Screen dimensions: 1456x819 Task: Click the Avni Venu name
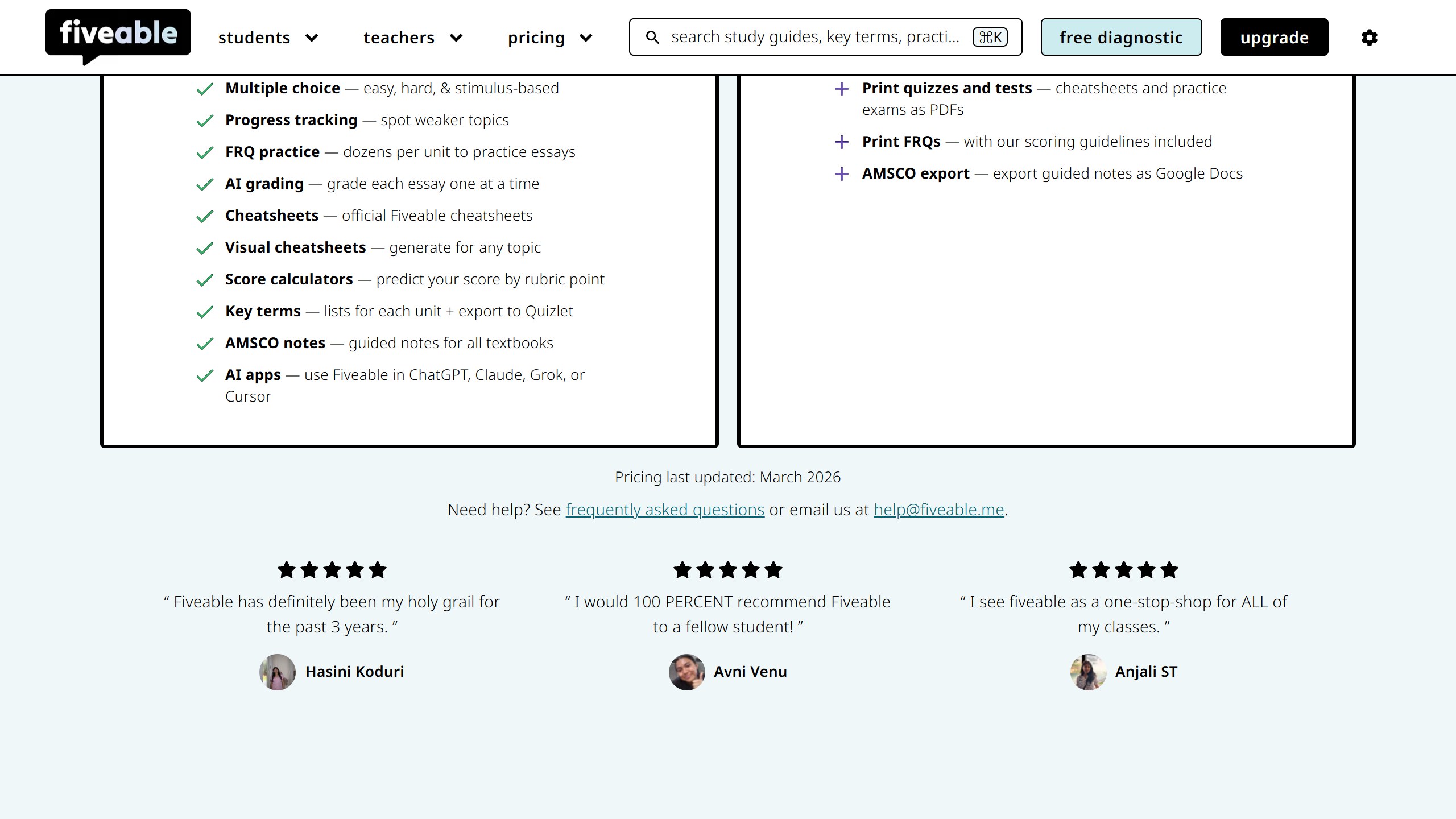pyautogui.click(x=750, y=672)
